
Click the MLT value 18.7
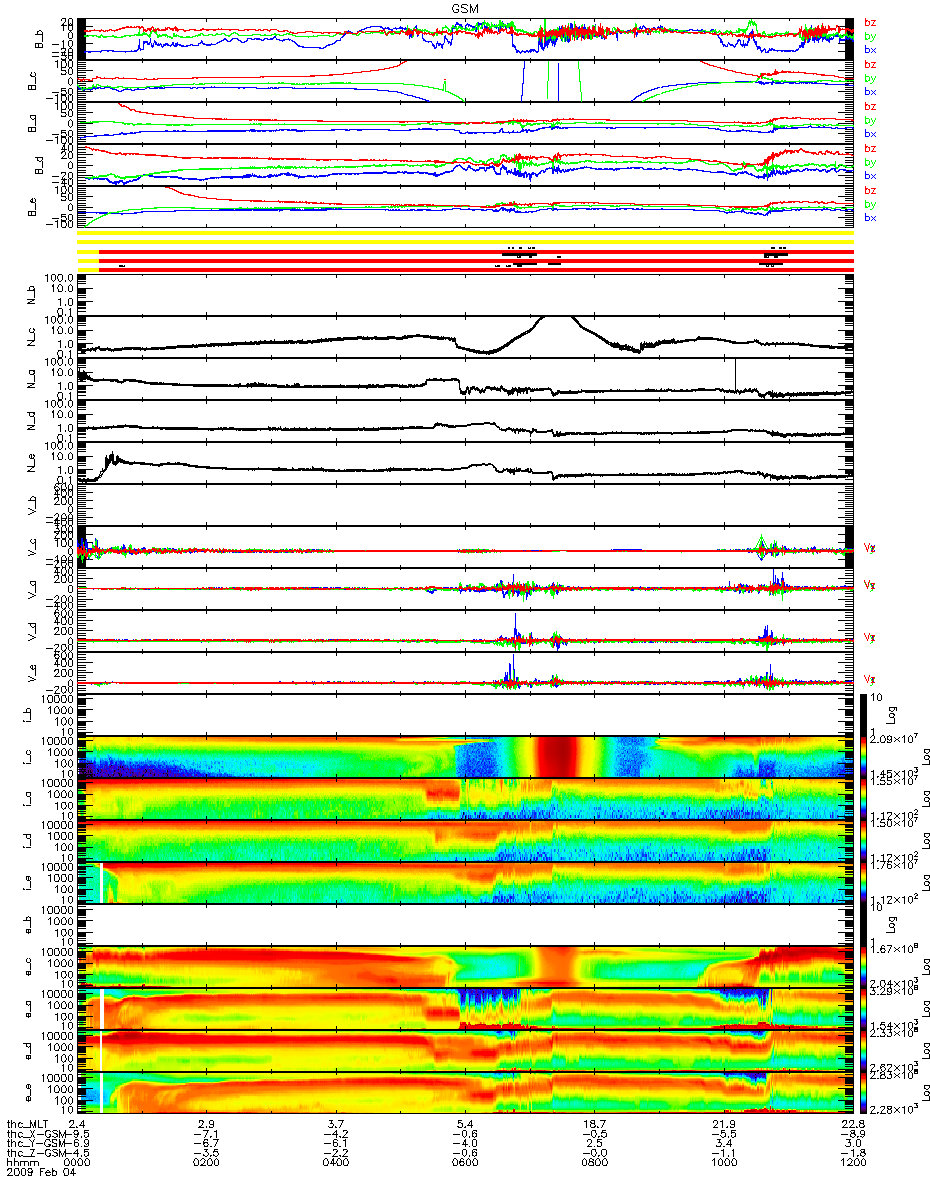click(594, 1123)
